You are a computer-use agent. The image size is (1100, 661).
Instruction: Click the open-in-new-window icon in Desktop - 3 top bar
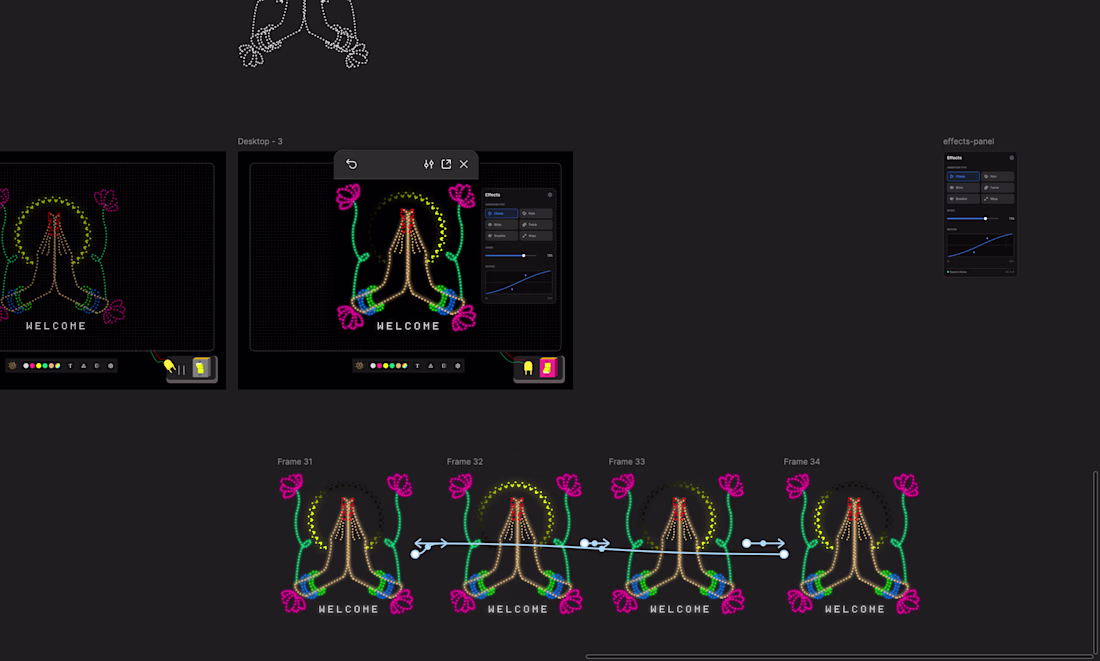[446, 164]
